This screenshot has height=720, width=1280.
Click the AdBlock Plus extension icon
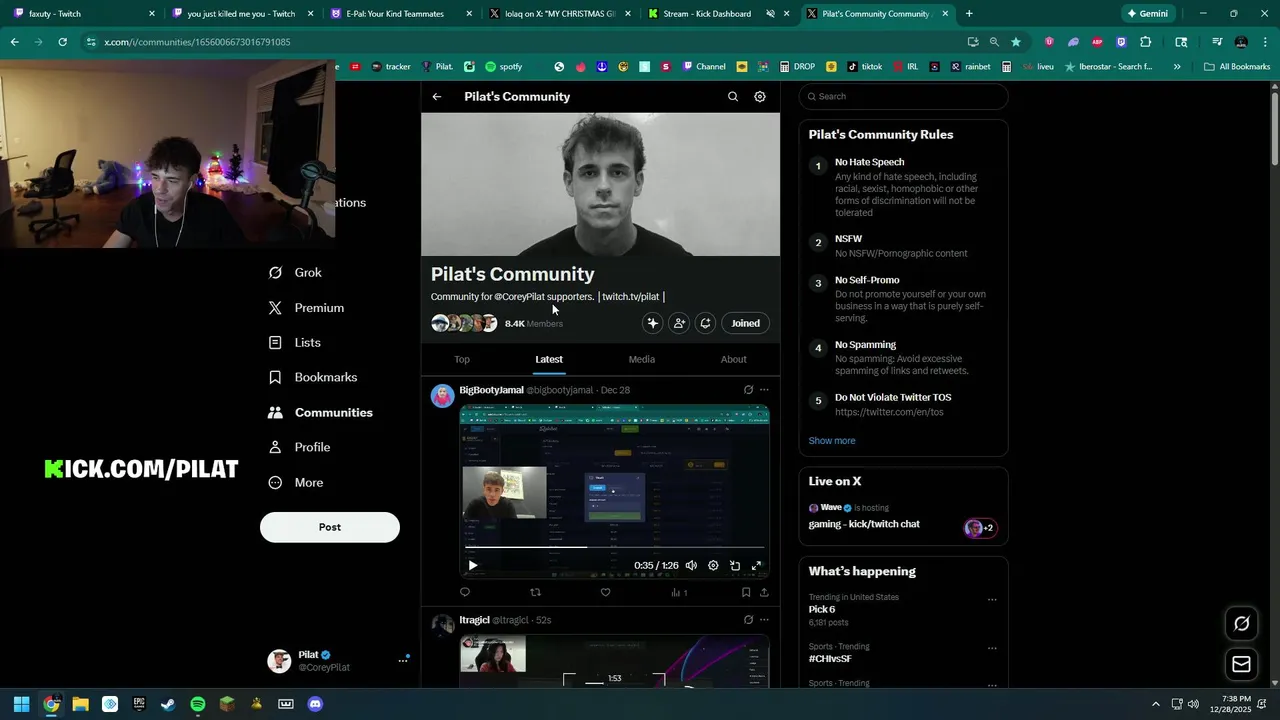point(1097,42)
